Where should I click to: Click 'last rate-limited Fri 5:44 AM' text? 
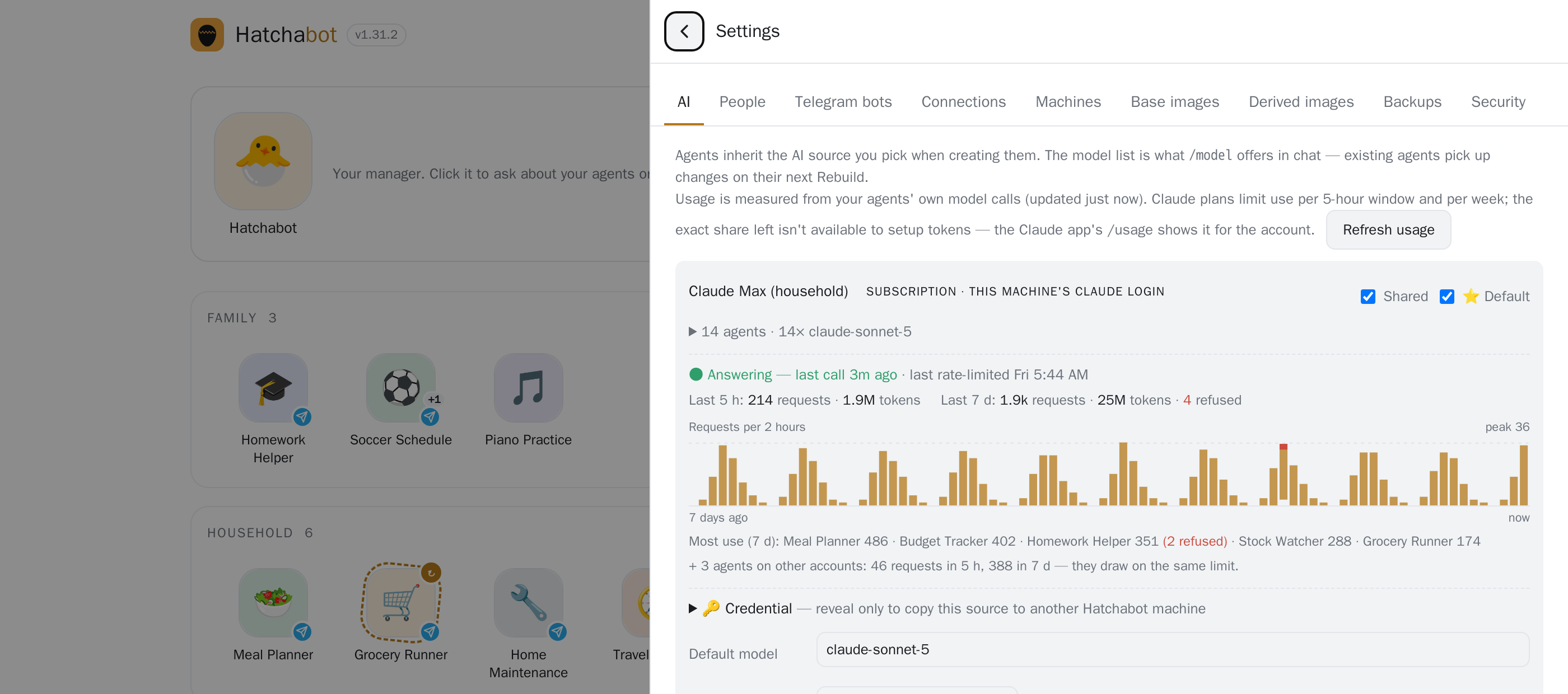(998, 374)
